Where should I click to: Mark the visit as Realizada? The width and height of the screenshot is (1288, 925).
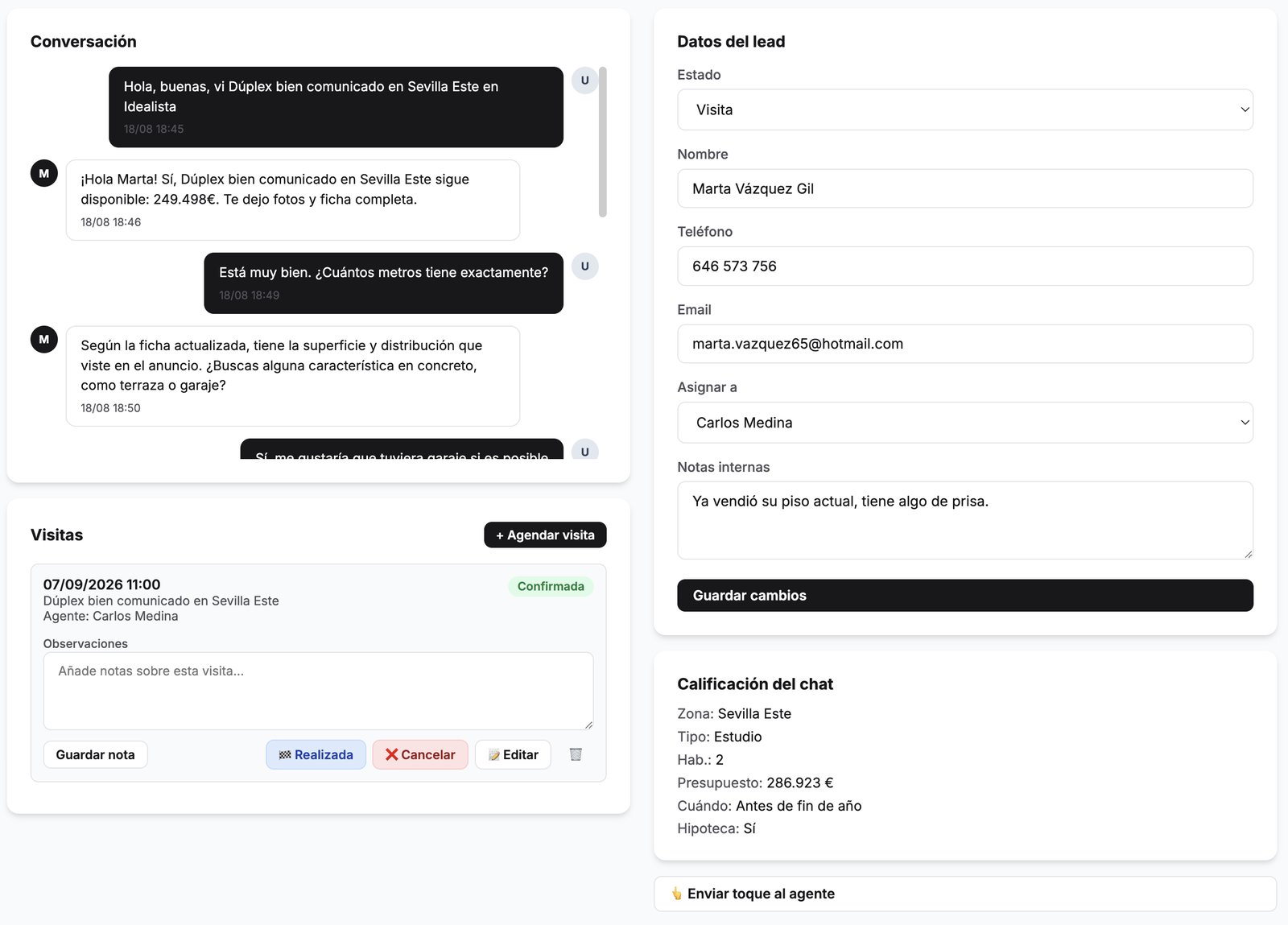pos(316,754)
